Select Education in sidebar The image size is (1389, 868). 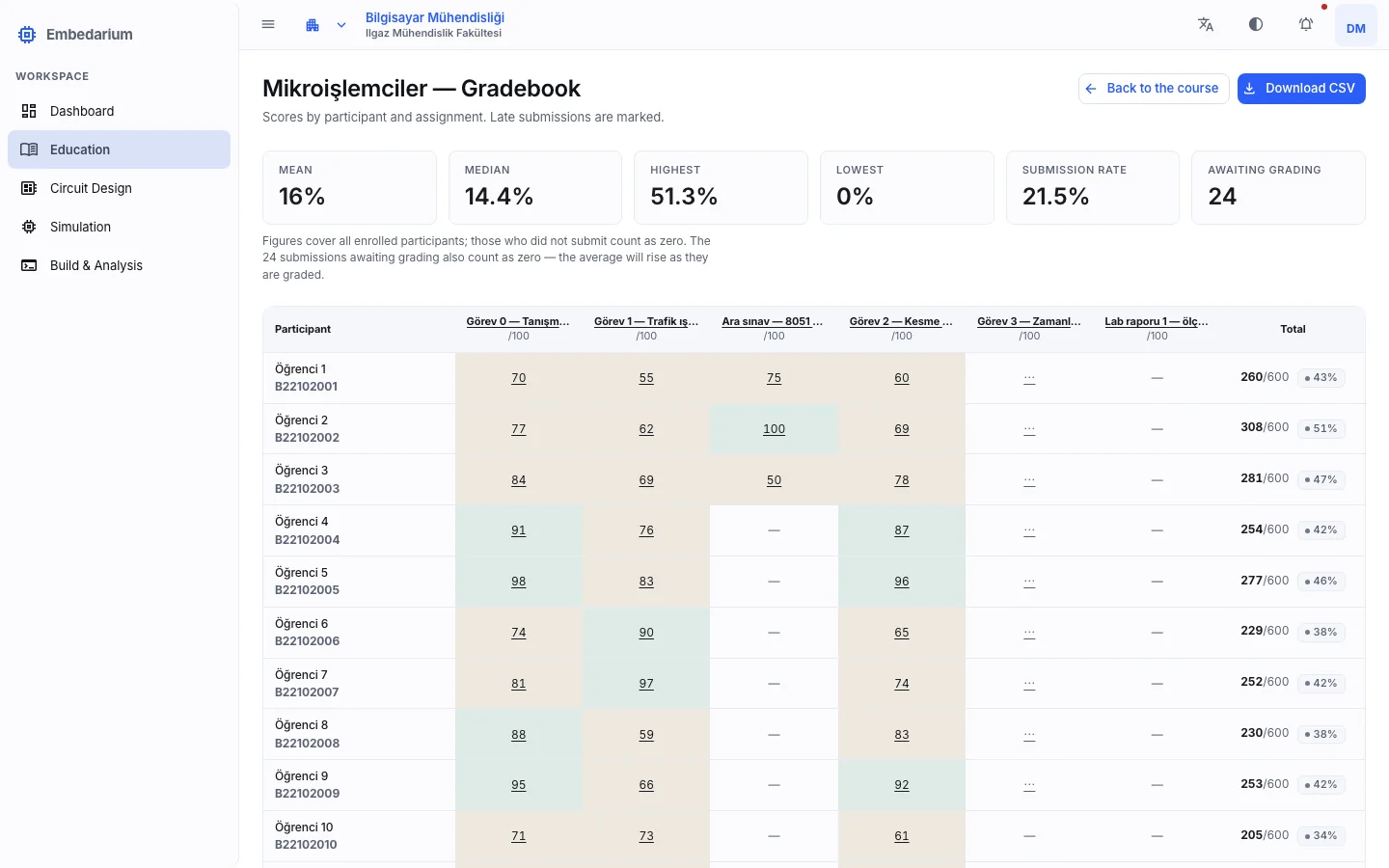point(120,149)
